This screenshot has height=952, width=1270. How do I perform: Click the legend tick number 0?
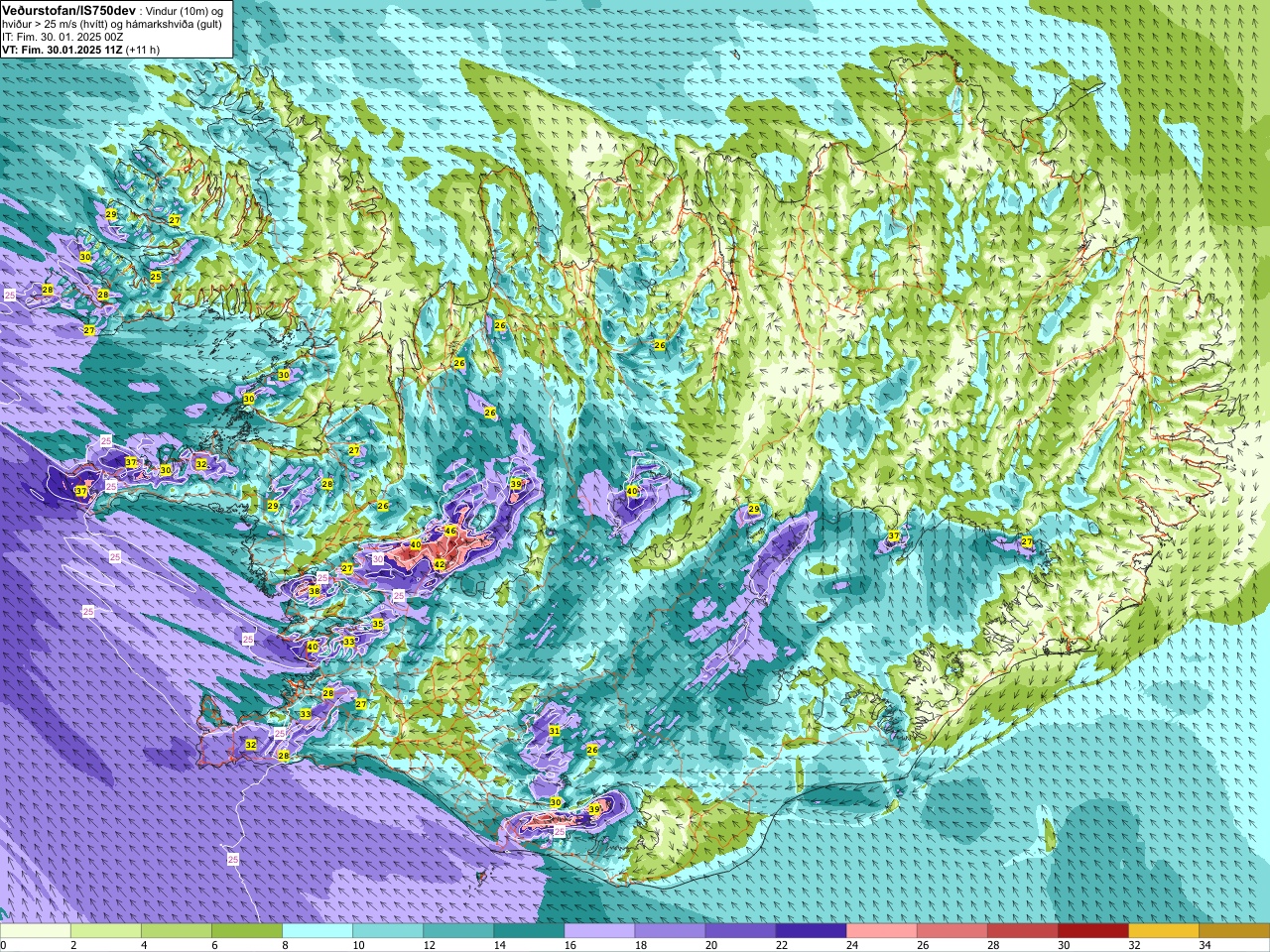coord(4,945)
